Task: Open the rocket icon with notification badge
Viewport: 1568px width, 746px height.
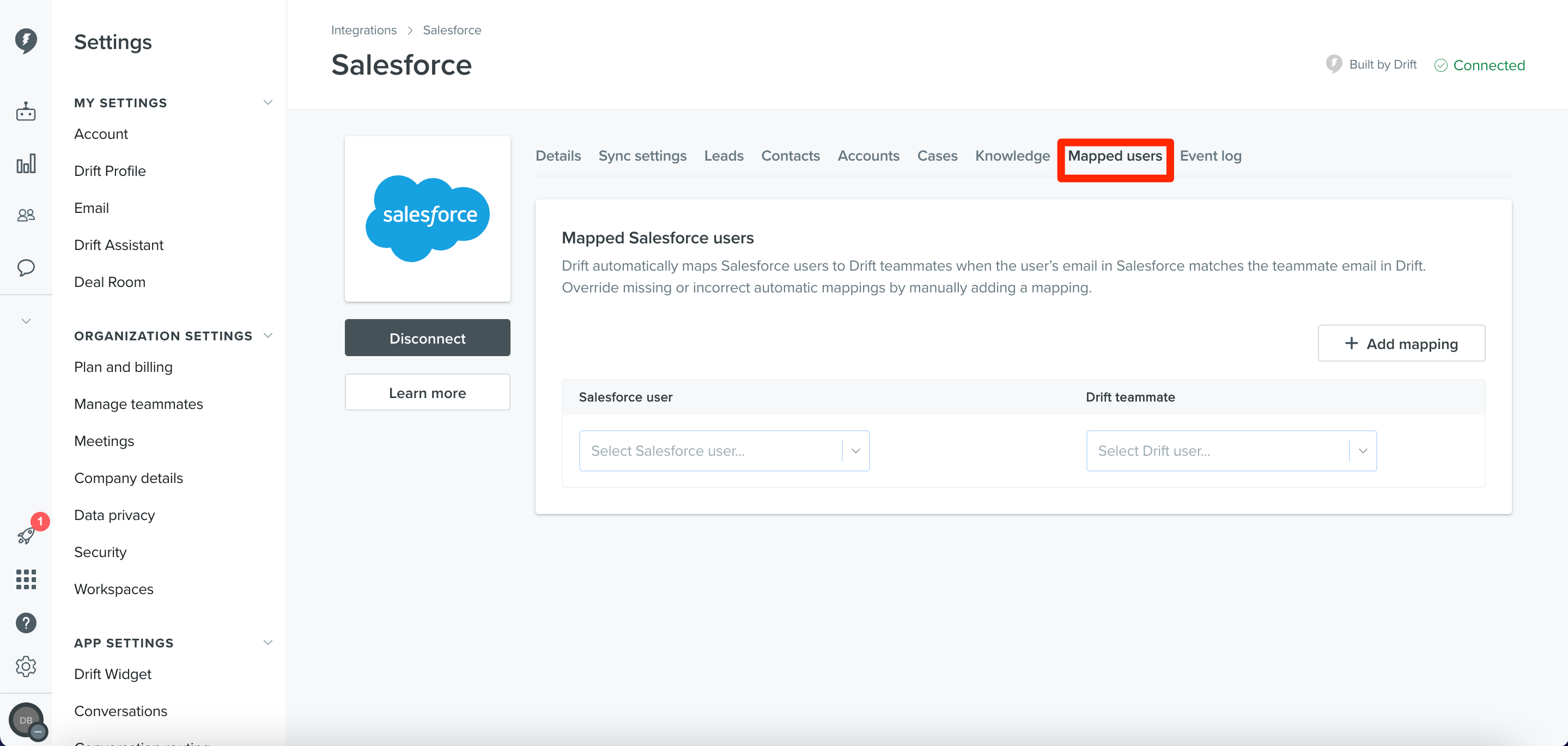Action: click(x=27, y=535)
